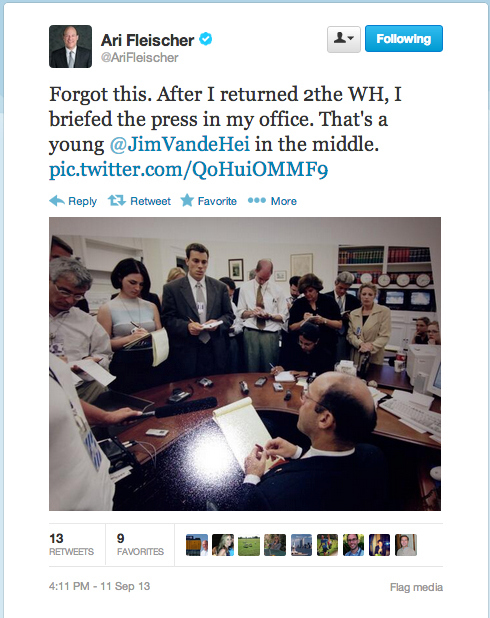Image resolution: width=490 pixels, height=618 pixels.
Task: Click the Ari Fleischer display name
Action: (147, 40)
